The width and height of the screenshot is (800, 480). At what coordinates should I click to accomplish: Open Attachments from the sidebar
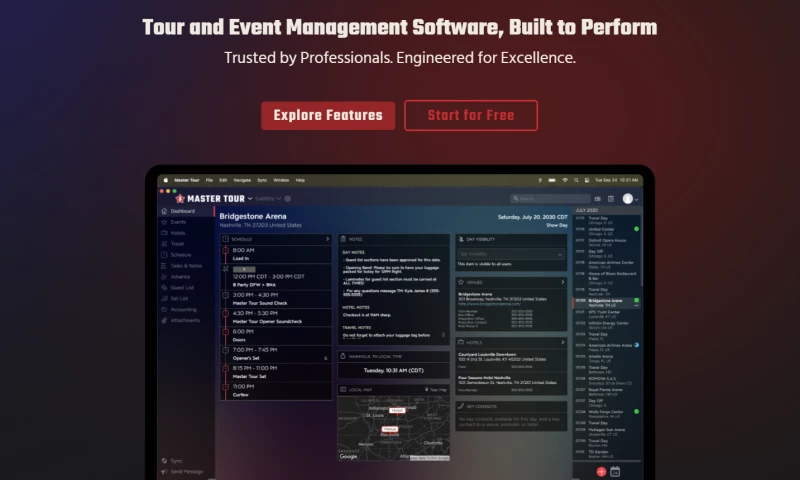(x=185, y=320)
